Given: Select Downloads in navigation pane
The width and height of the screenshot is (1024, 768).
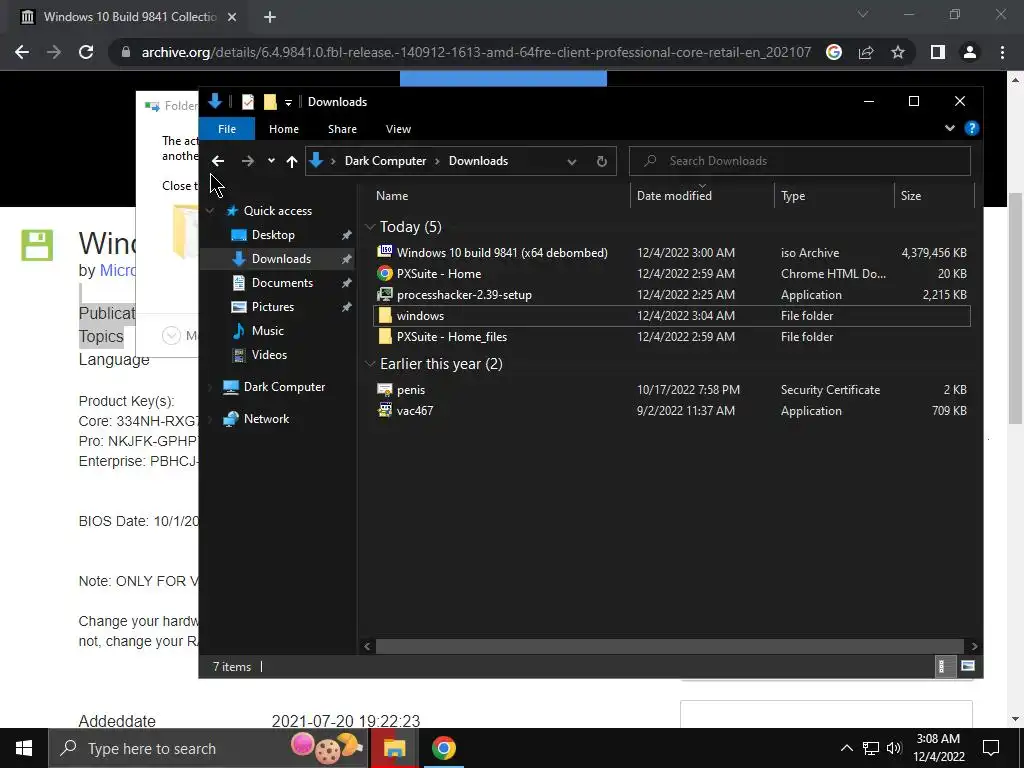Looking at the screenshot, I should pyautogui.click(x=281, y=259).
